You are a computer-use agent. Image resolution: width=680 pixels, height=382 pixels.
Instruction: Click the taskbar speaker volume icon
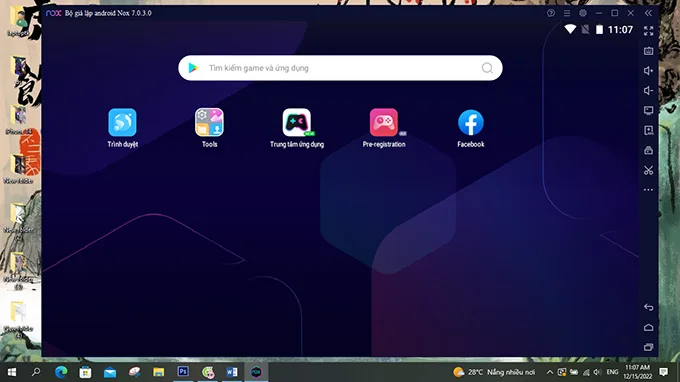[597, 372]
